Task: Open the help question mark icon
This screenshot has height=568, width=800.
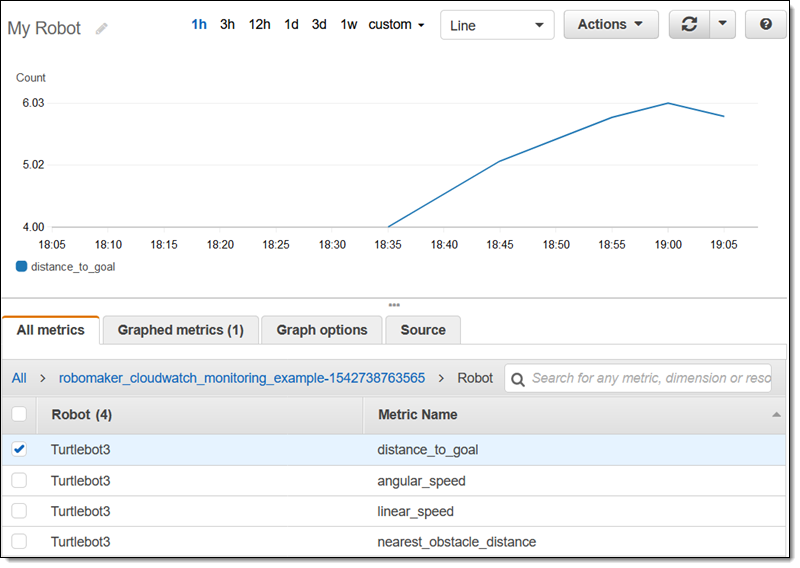Action: (766, 24)
